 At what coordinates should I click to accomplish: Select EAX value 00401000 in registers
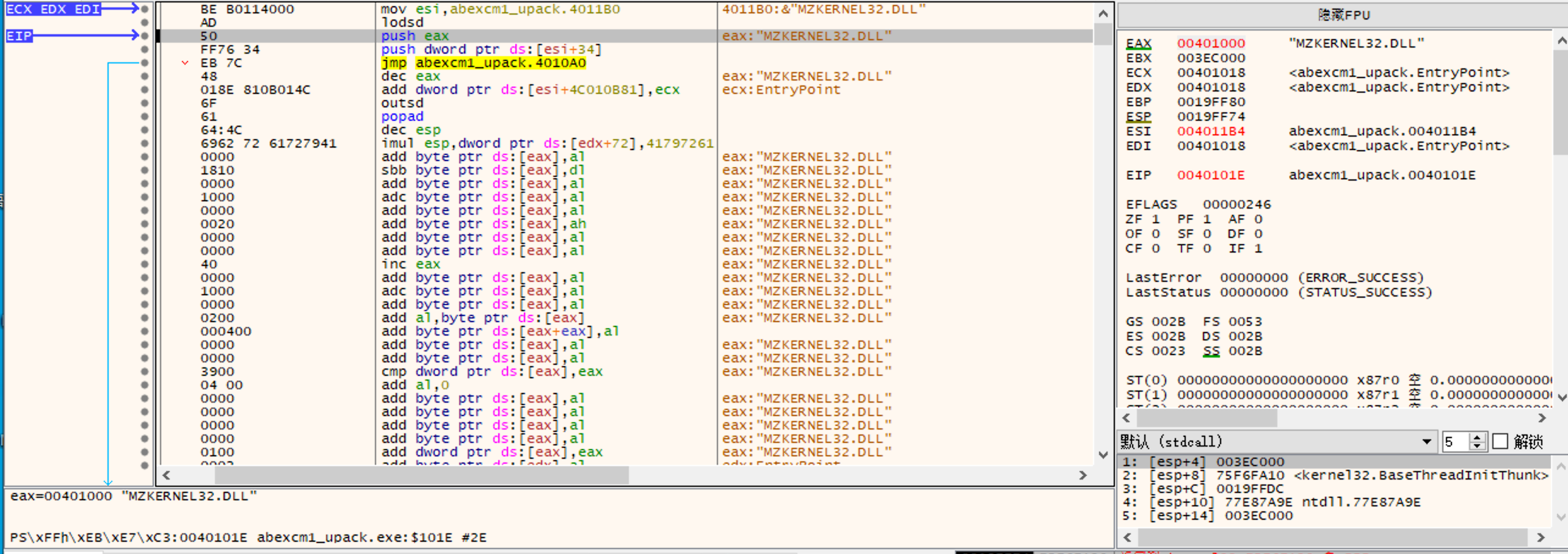(x=1211, y=43)
